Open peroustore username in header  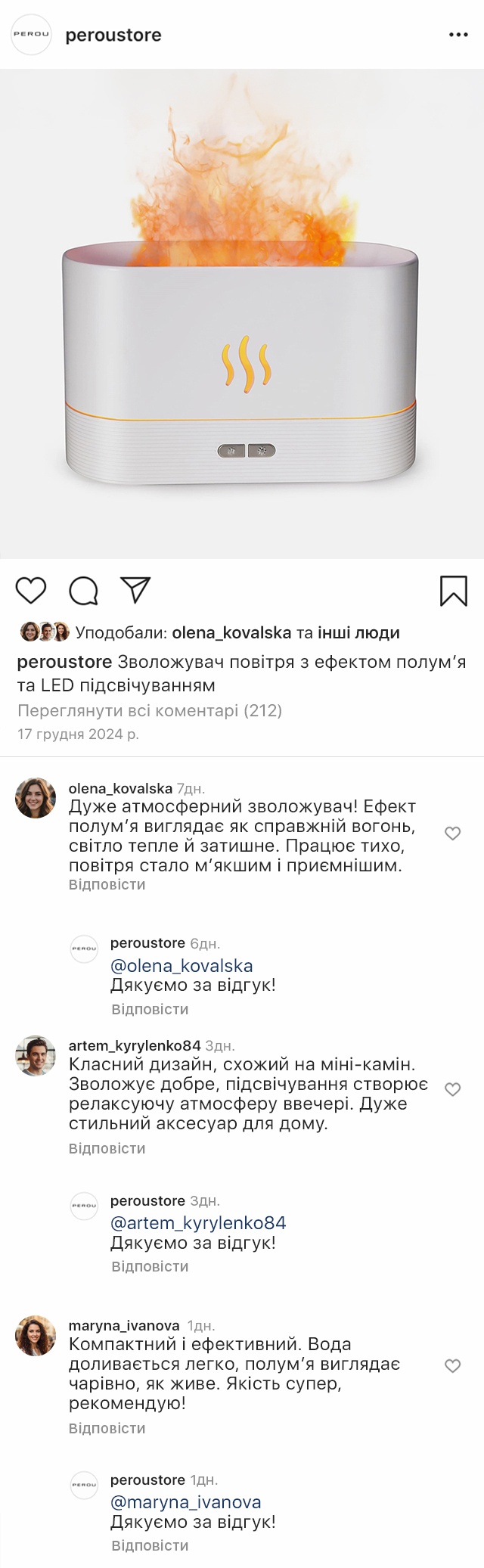[x=113, y=36]
